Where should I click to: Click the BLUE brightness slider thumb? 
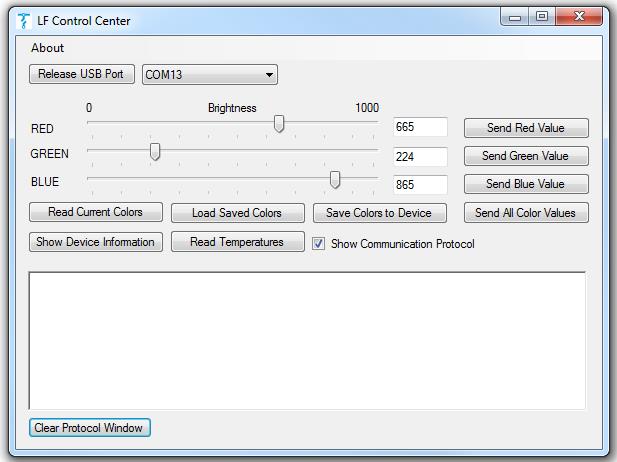335,180
